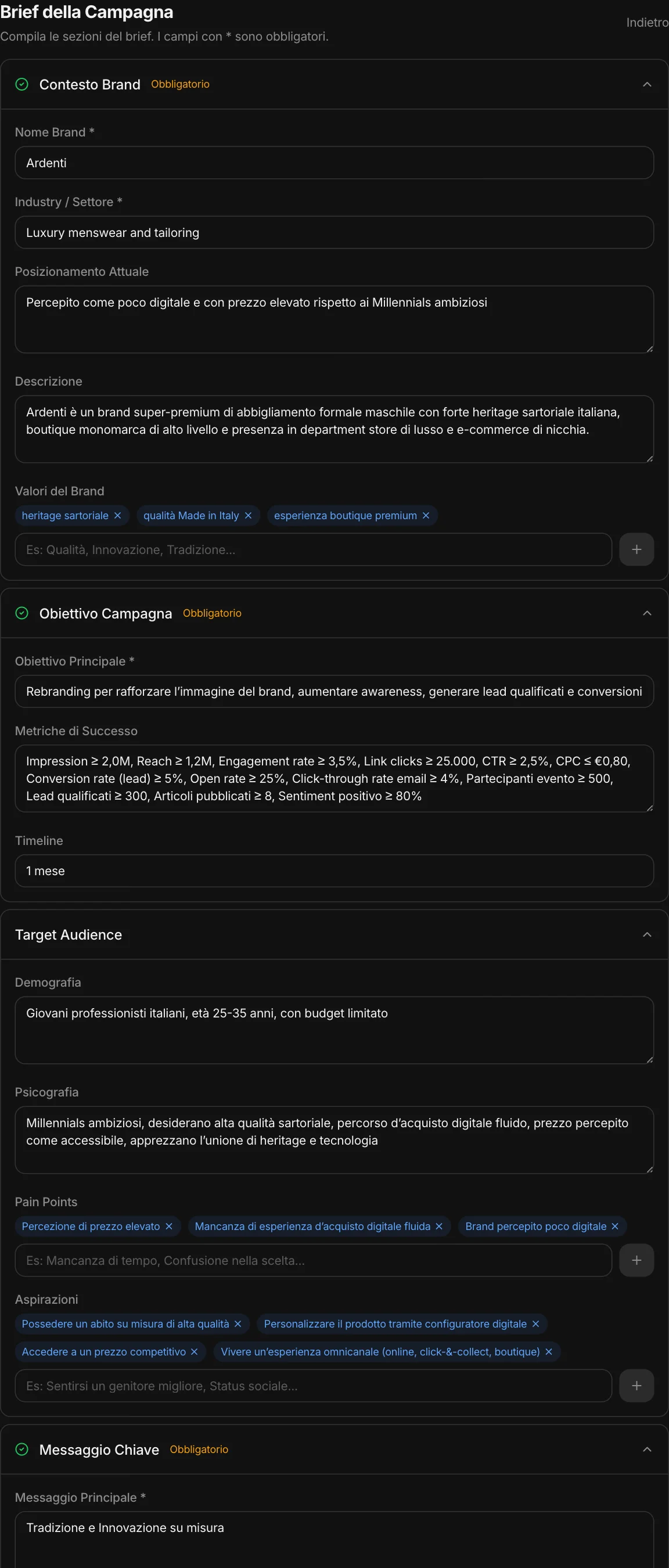The image size is (669, 1568).
Task: Remove 'Possedere un abito su misura' aspiration
Action: (238, 1324)
